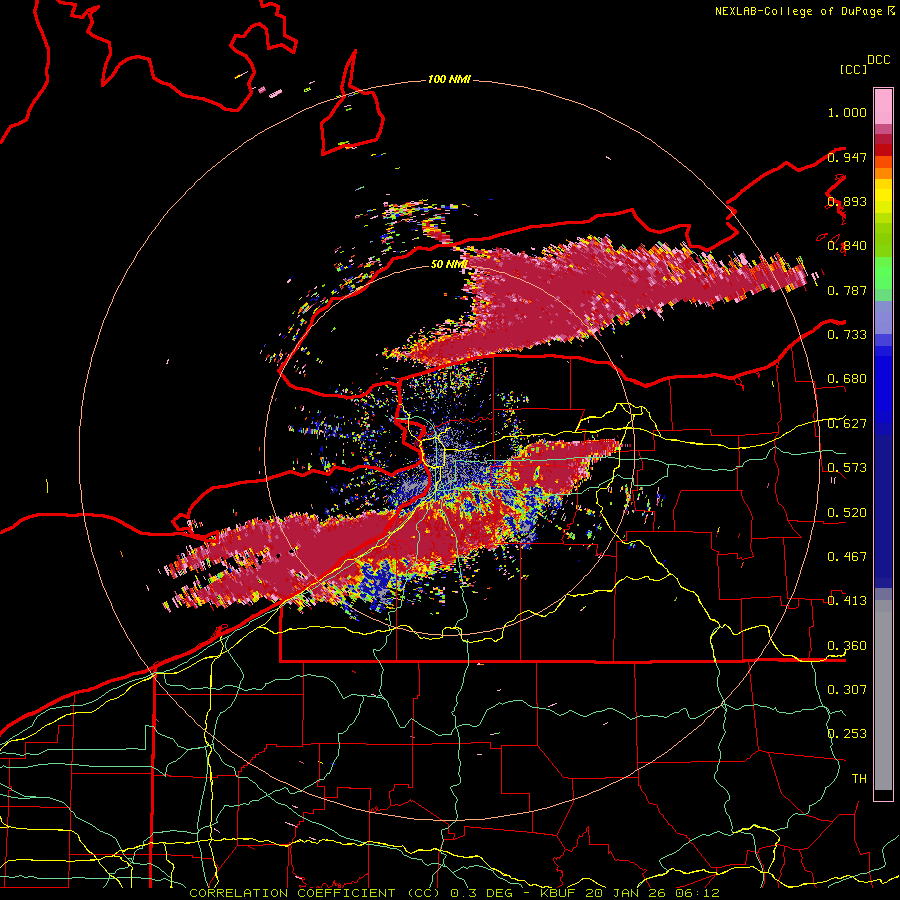Click the 0.947 value on the color scale
This screenshot has height=900, width=900.
(847, 157)
